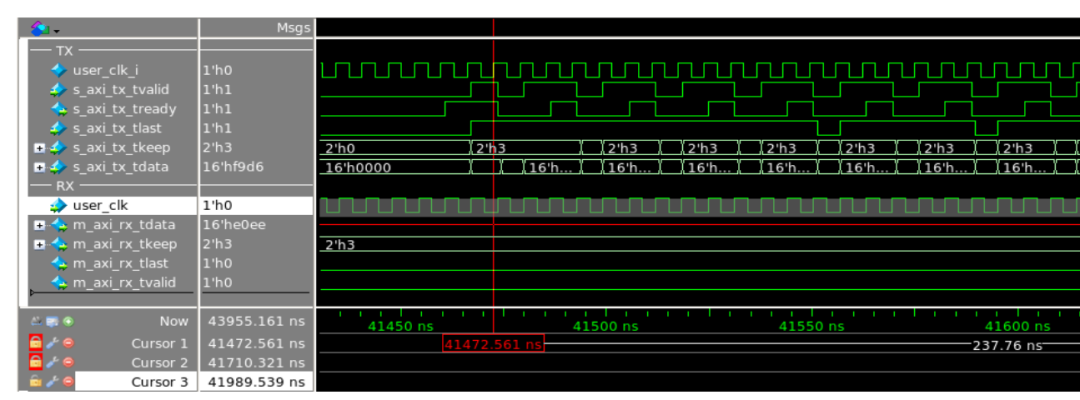Open the wrench properties for Cursor 1
Screen dimensions: 1080x400
pyautogui.click(x=52, y=343)
